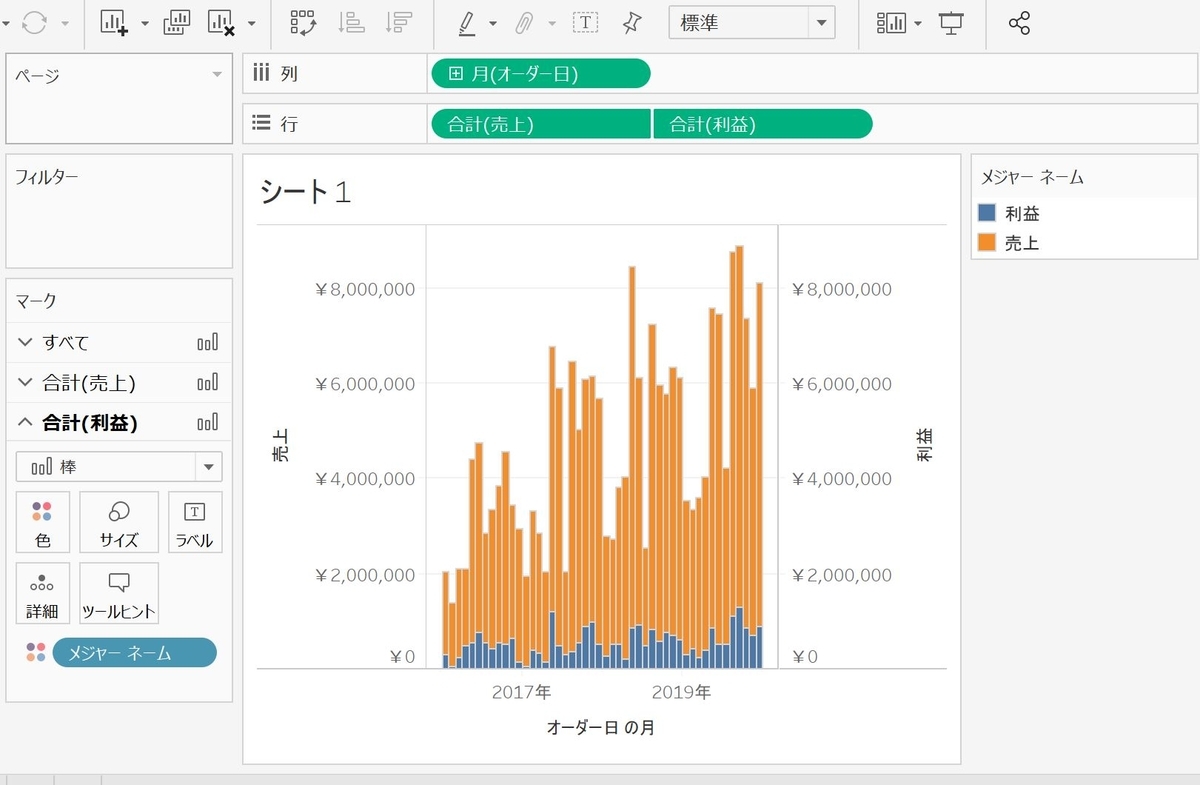The height and width of the screenshot is (785, 1200).
Task: Click the group members paperclip icon
Action: coord(526,23)
